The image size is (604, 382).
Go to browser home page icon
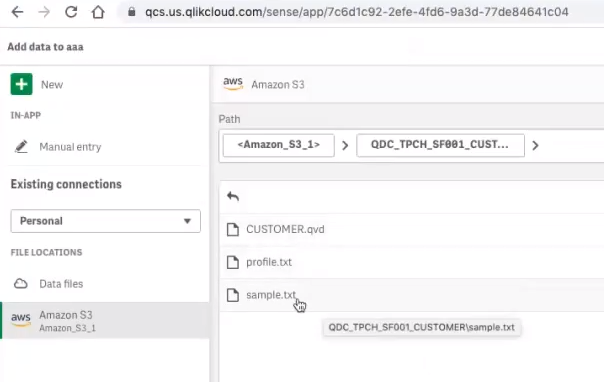click(x=98, y=12)
